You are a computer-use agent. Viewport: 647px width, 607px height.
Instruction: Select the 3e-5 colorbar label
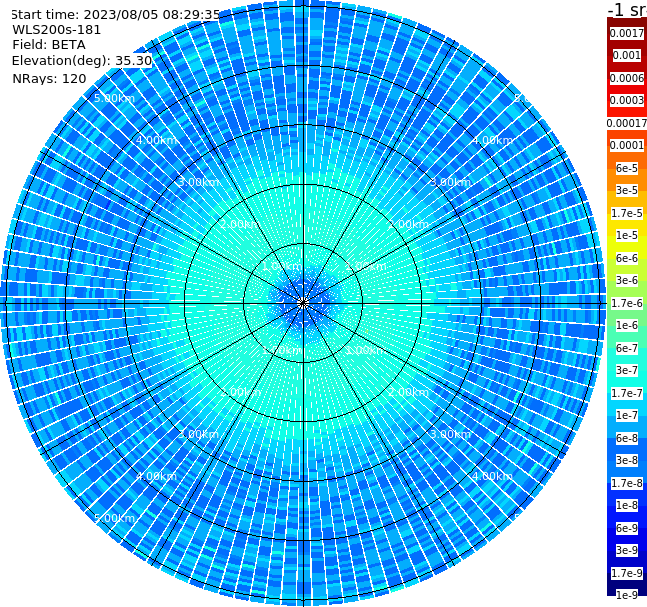(627, 190)
